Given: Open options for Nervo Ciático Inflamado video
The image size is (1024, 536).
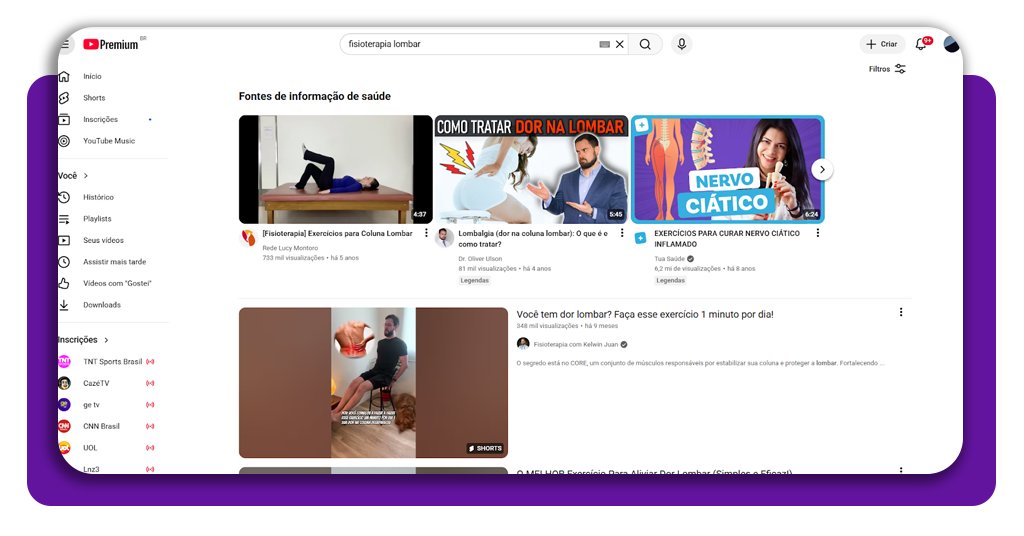Looking at the screenshot, I should pos(818,233).
